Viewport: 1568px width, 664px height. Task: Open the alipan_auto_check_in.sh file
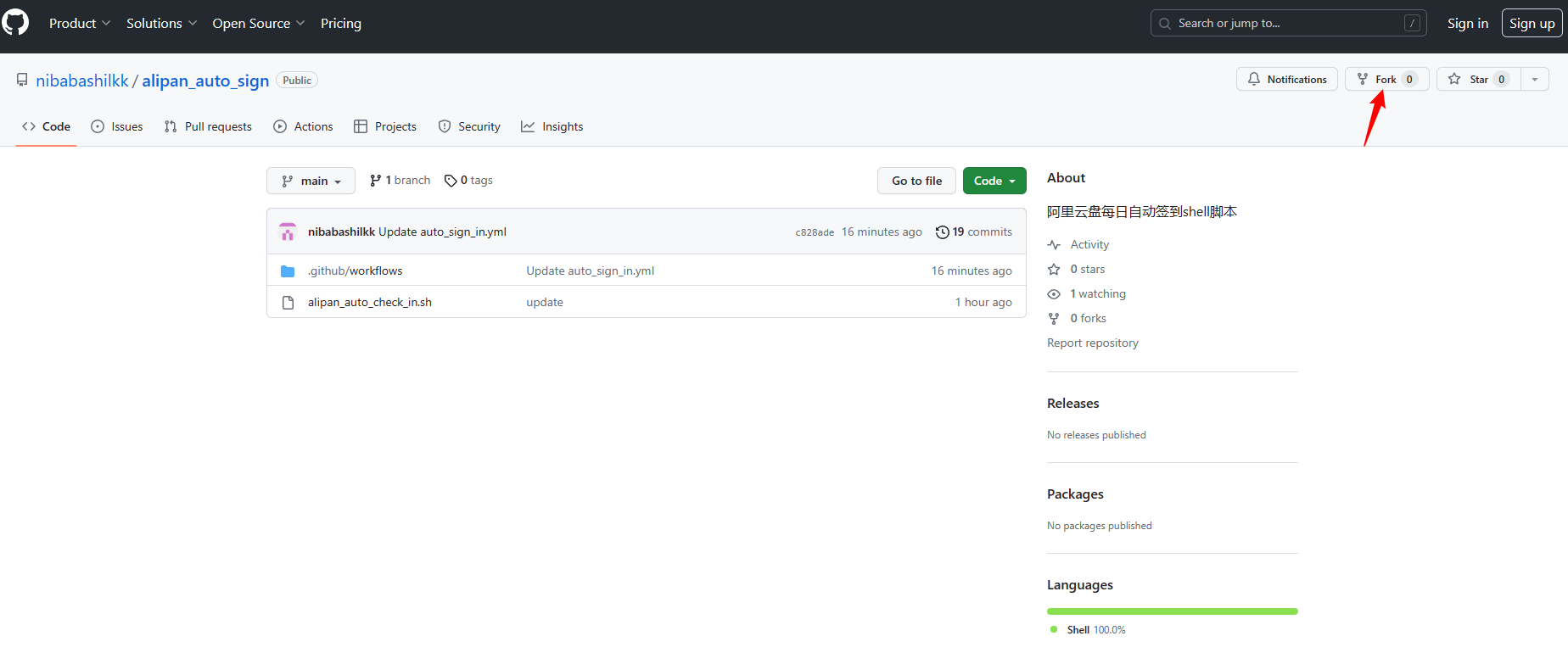pos(370,302)
